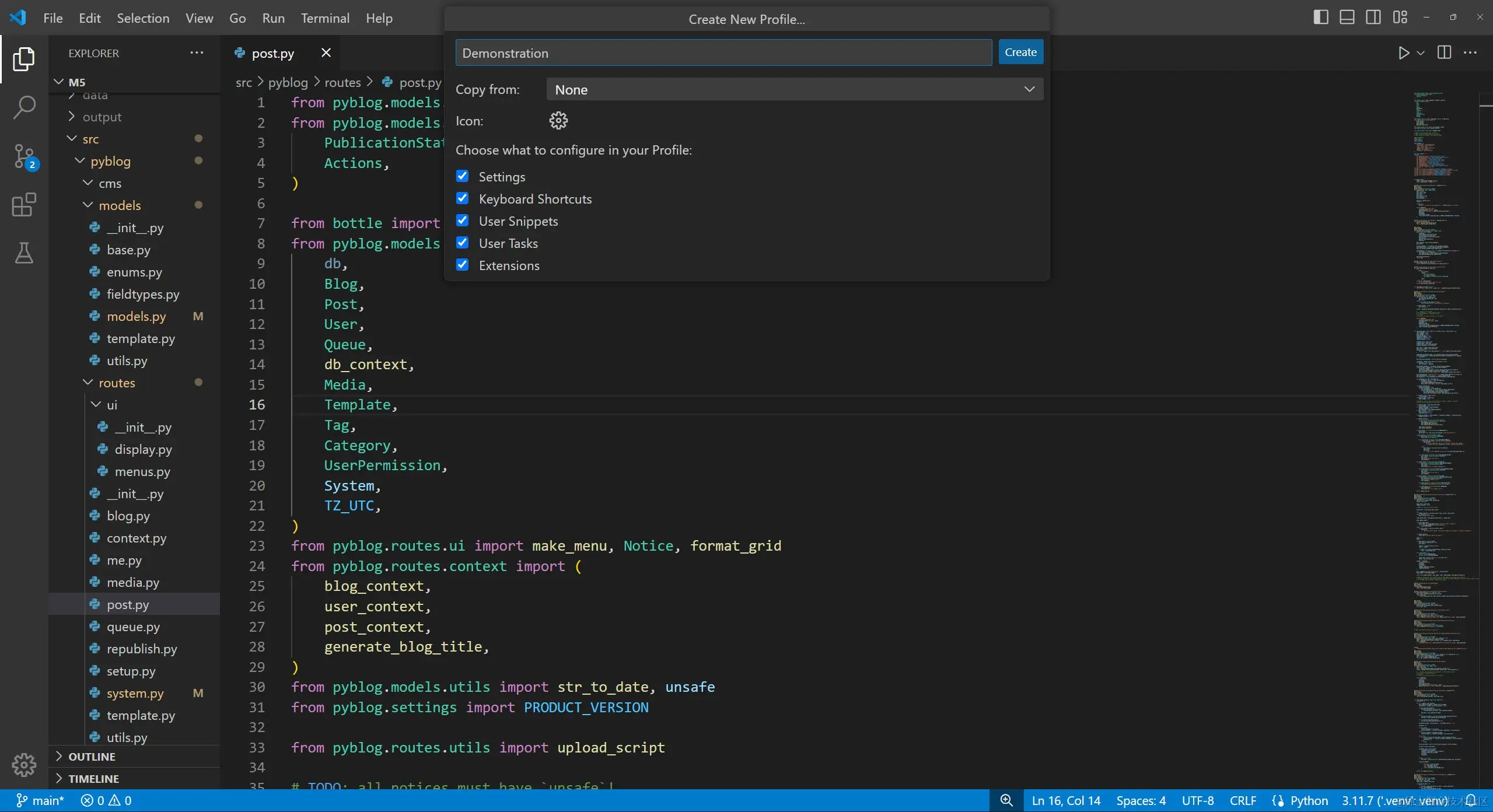Click the Manage gear in activity bar

(x=24, y=764)
